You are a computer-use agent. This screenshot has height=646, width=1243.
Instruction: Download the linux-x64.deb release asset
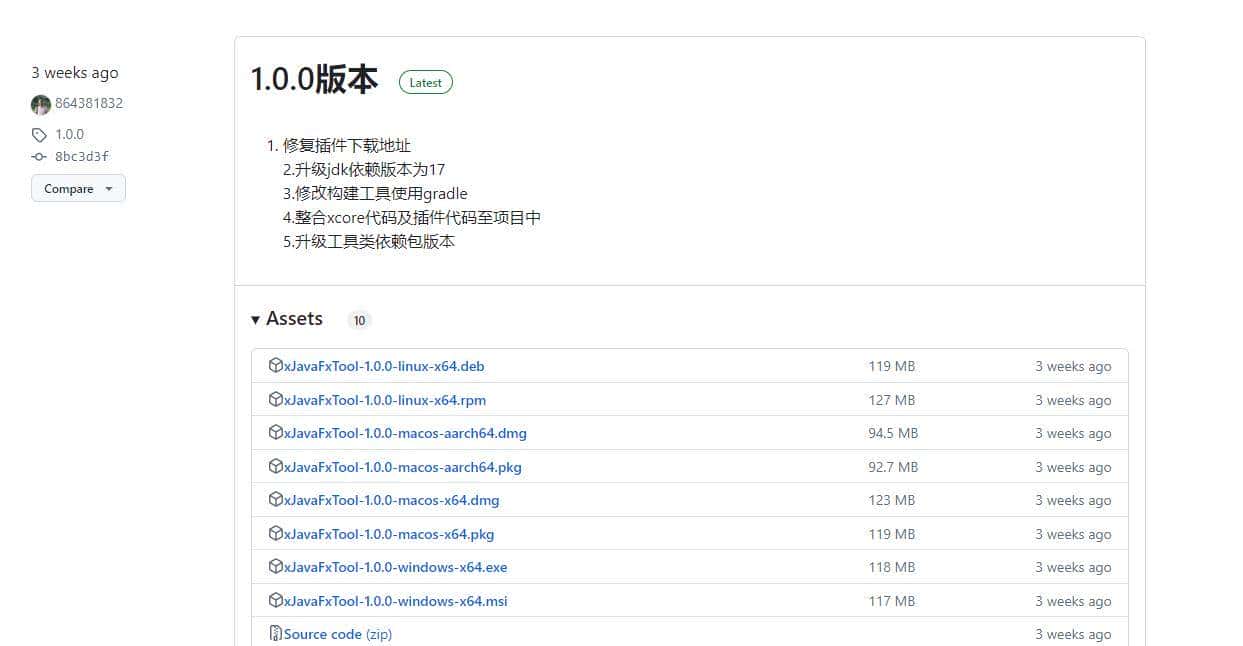385,366
